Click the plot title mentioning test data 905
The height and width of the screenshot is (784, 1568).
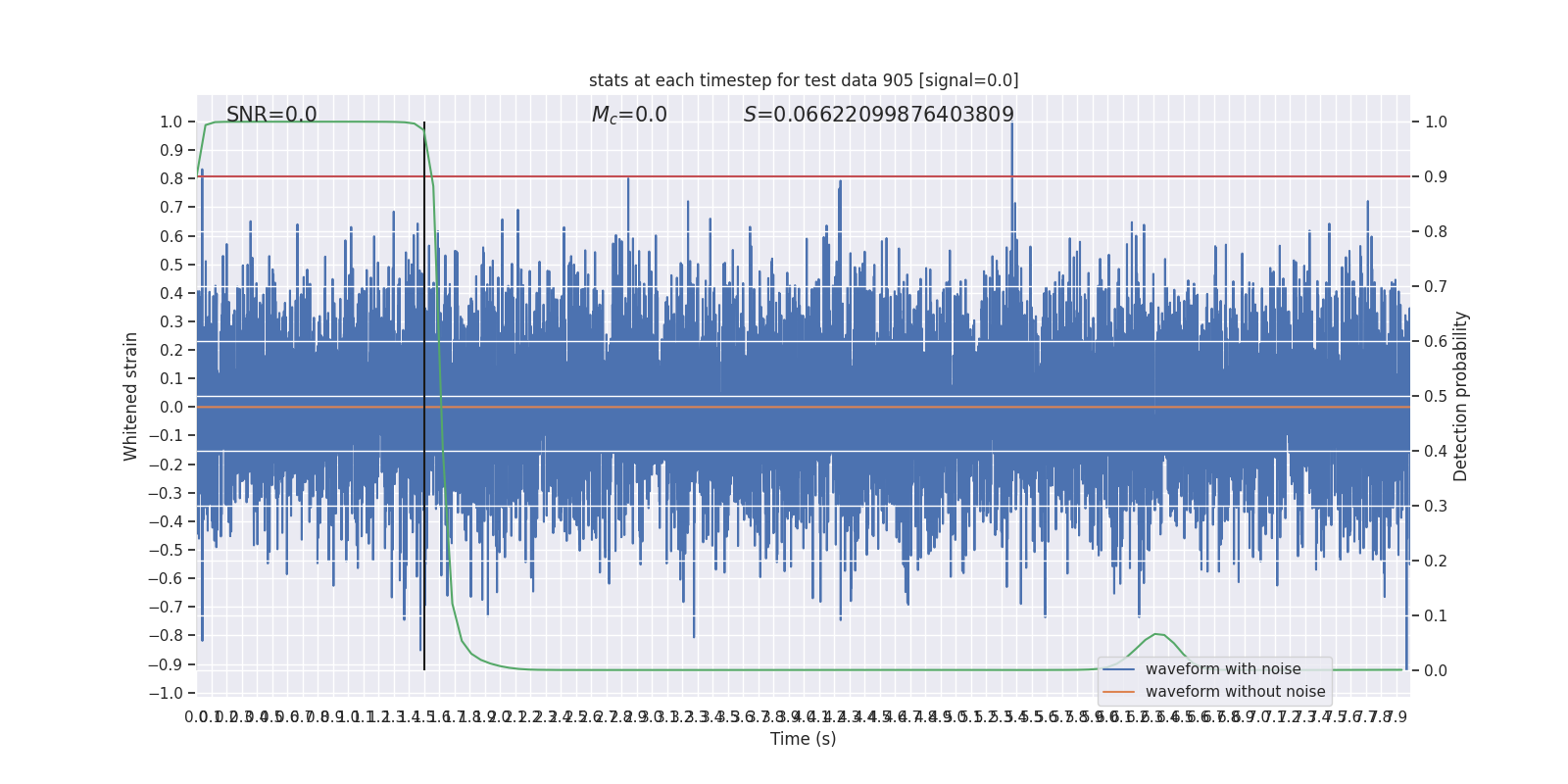[x=804, y=80]
